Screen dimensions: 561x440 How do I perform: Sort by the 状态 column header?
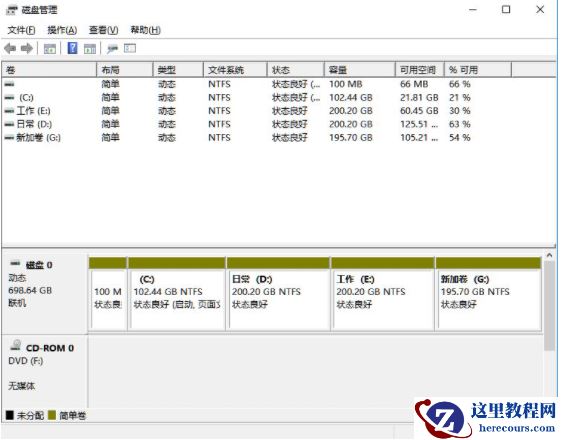point(296,70)
